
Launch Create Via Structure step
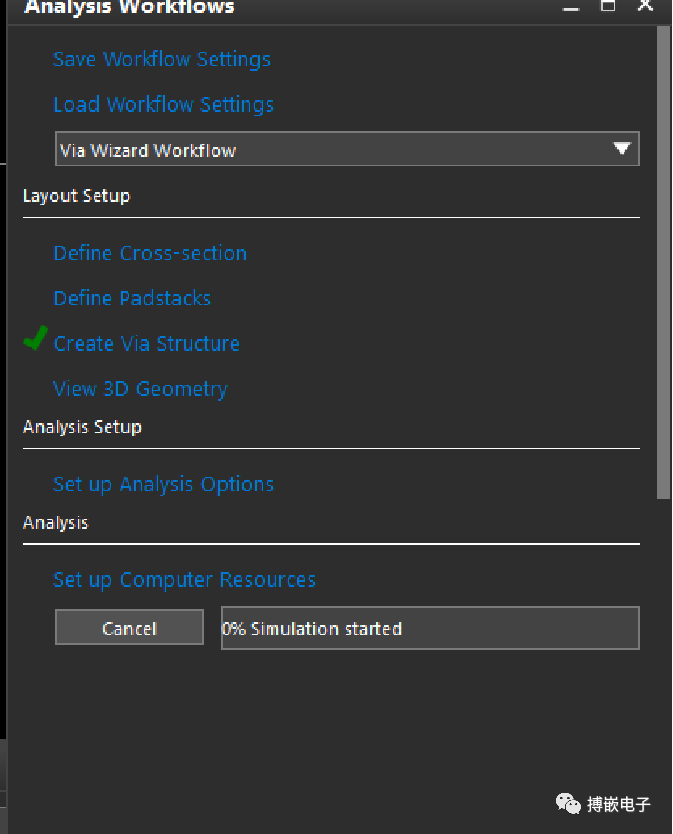click(146, 344)
